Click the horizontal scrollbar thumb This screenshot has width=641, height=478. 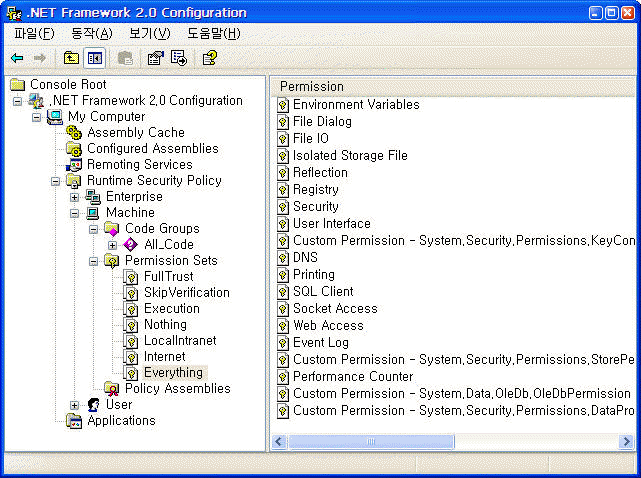coord(371,442)
